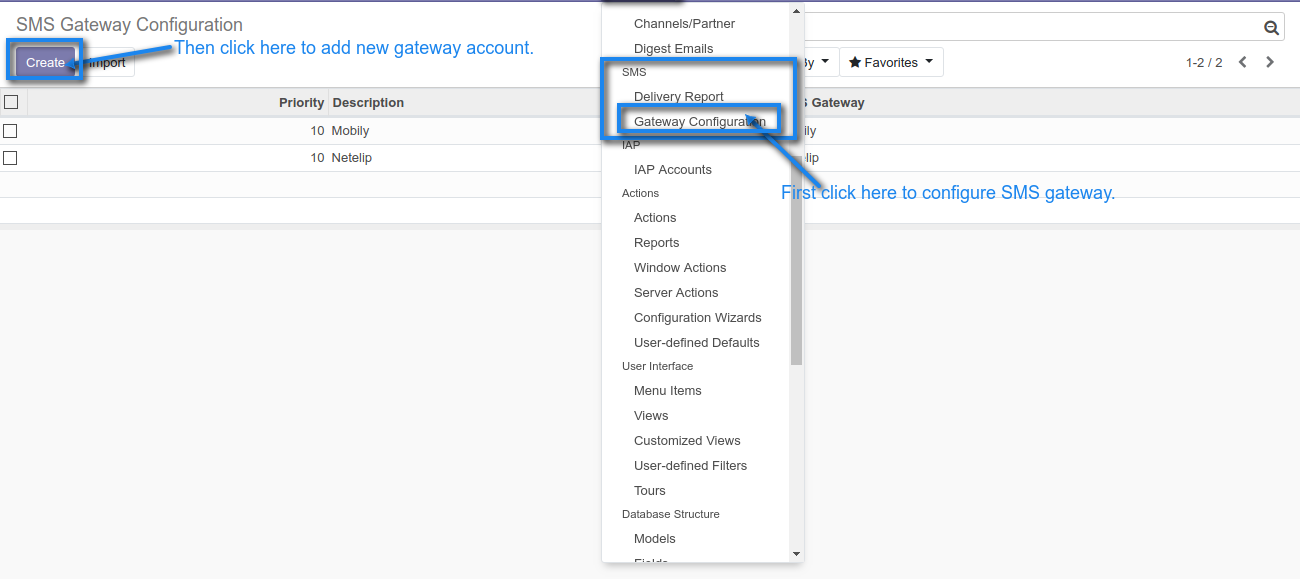This screenshot has width=1300, height=579.
Task: Click the Create button
Action: [x=45, y=62]
